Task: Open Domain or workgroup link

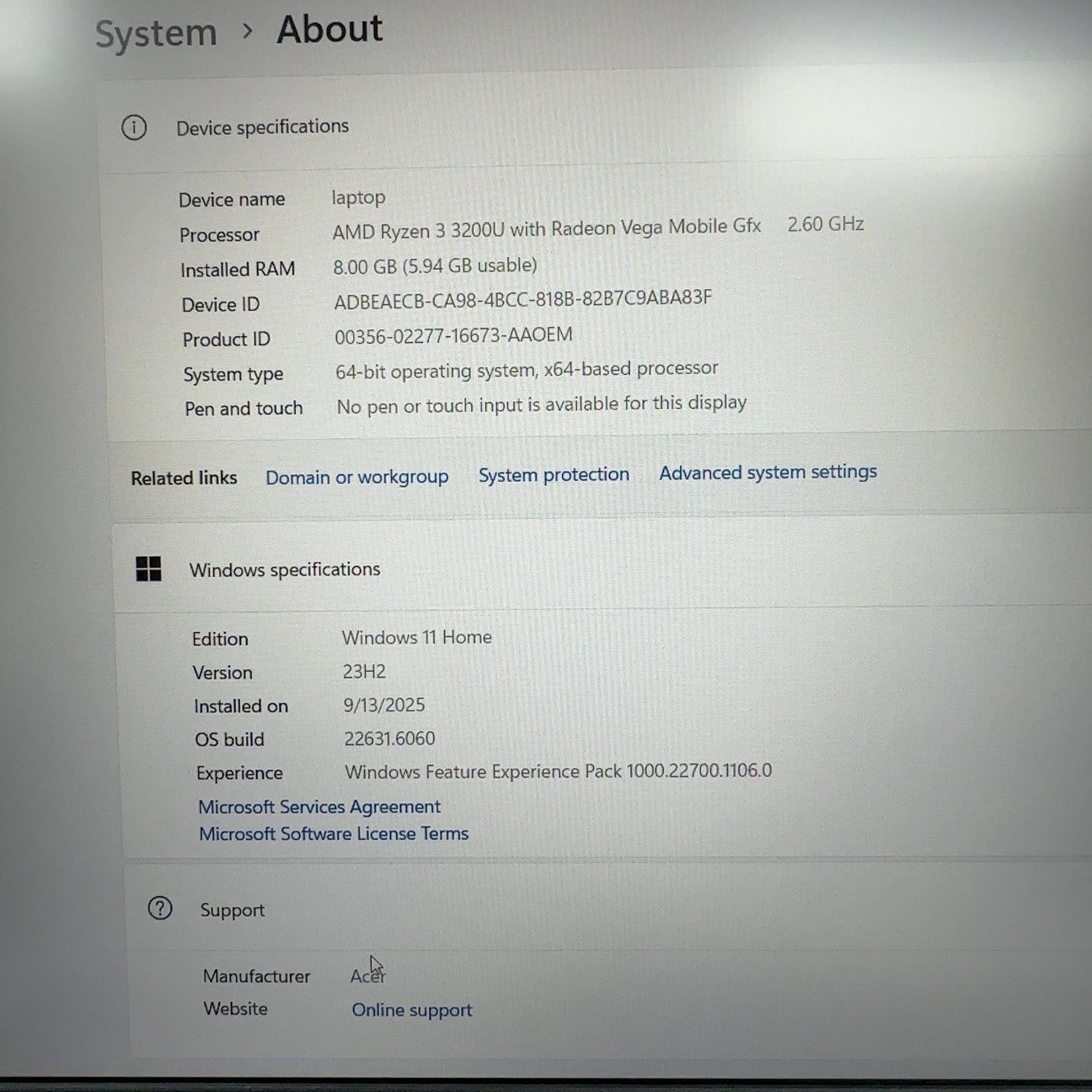Action: 357,477
